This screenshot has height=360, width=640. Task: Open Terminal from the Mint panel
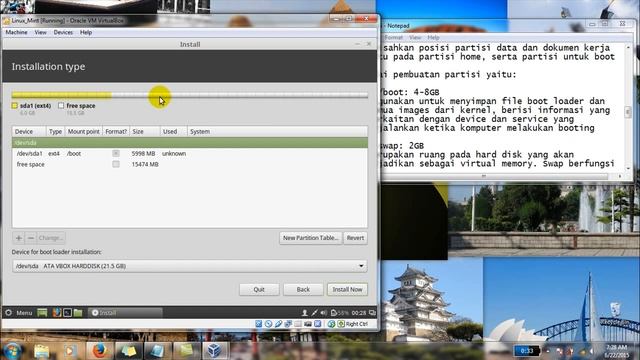pyautogui.click(x=67, y=313)
